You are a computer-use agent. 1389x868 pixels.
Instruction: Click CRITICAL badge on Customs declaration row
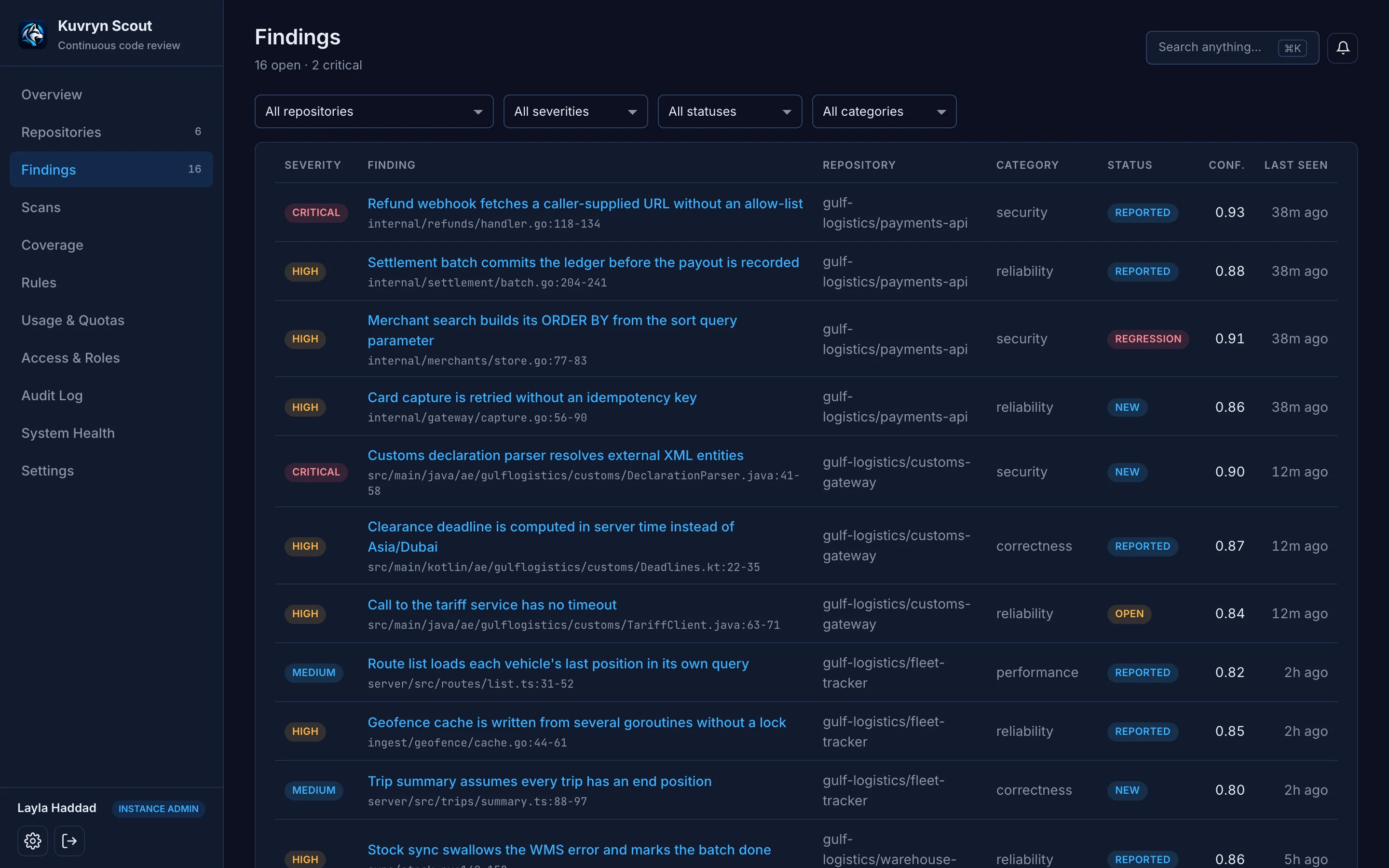click(316, 472)
